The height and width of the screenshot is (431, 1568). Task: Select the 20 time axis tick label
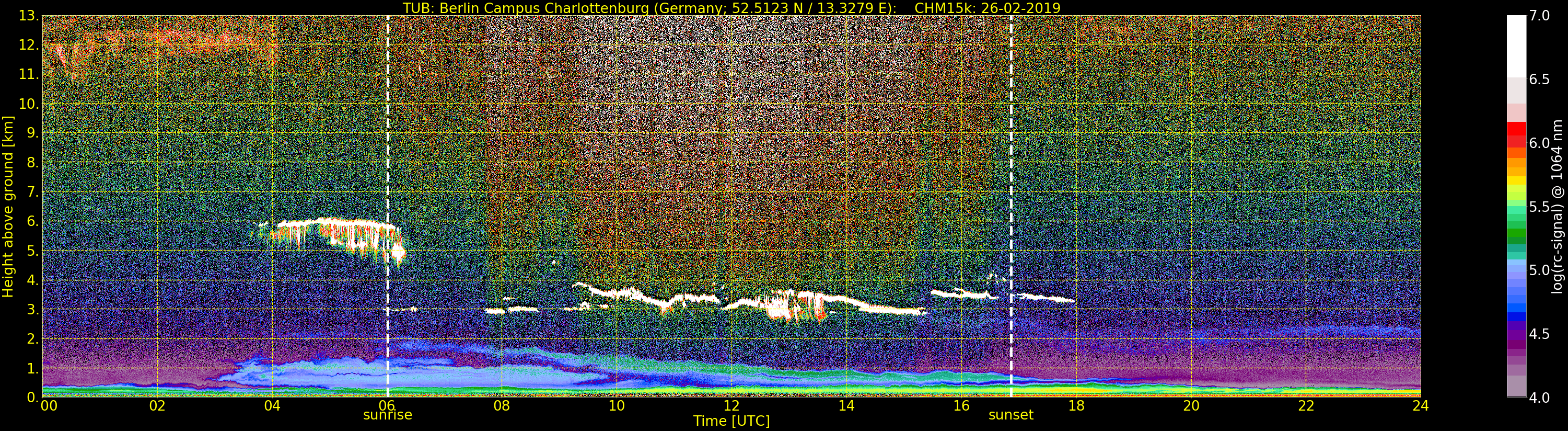pyautogui.click(x=1191, y=406)
